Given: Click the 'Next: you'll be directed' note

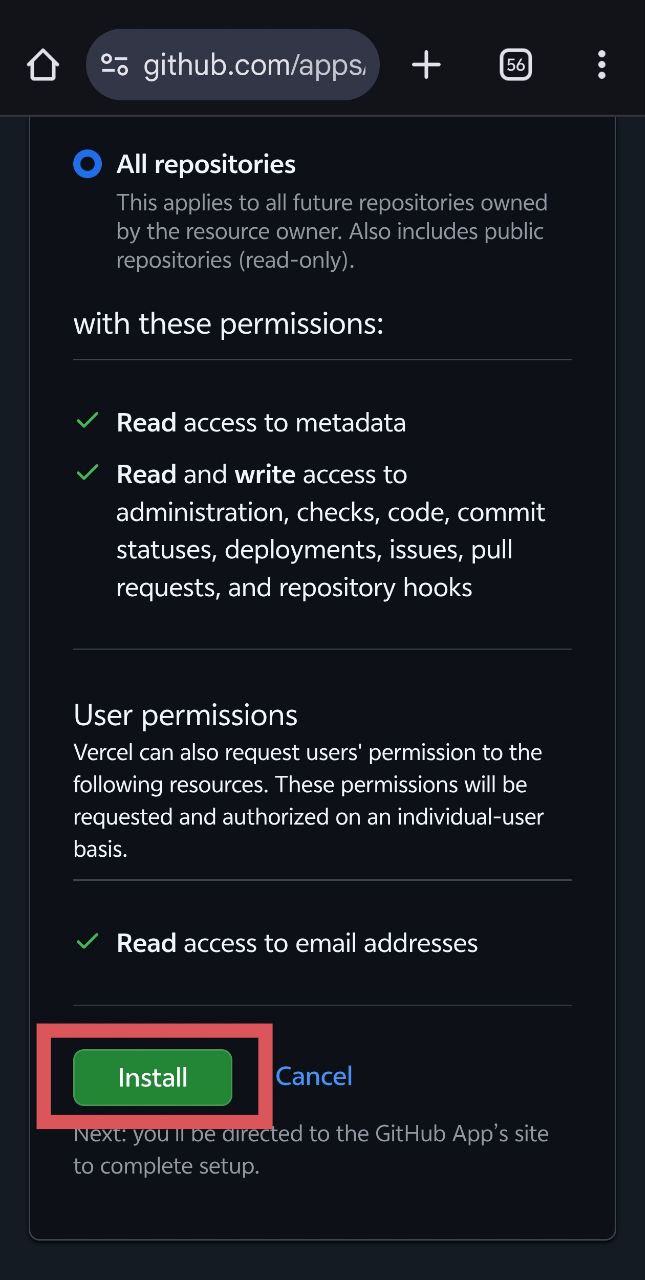Looking at the screenshot, I should [x=311, y=1150].
